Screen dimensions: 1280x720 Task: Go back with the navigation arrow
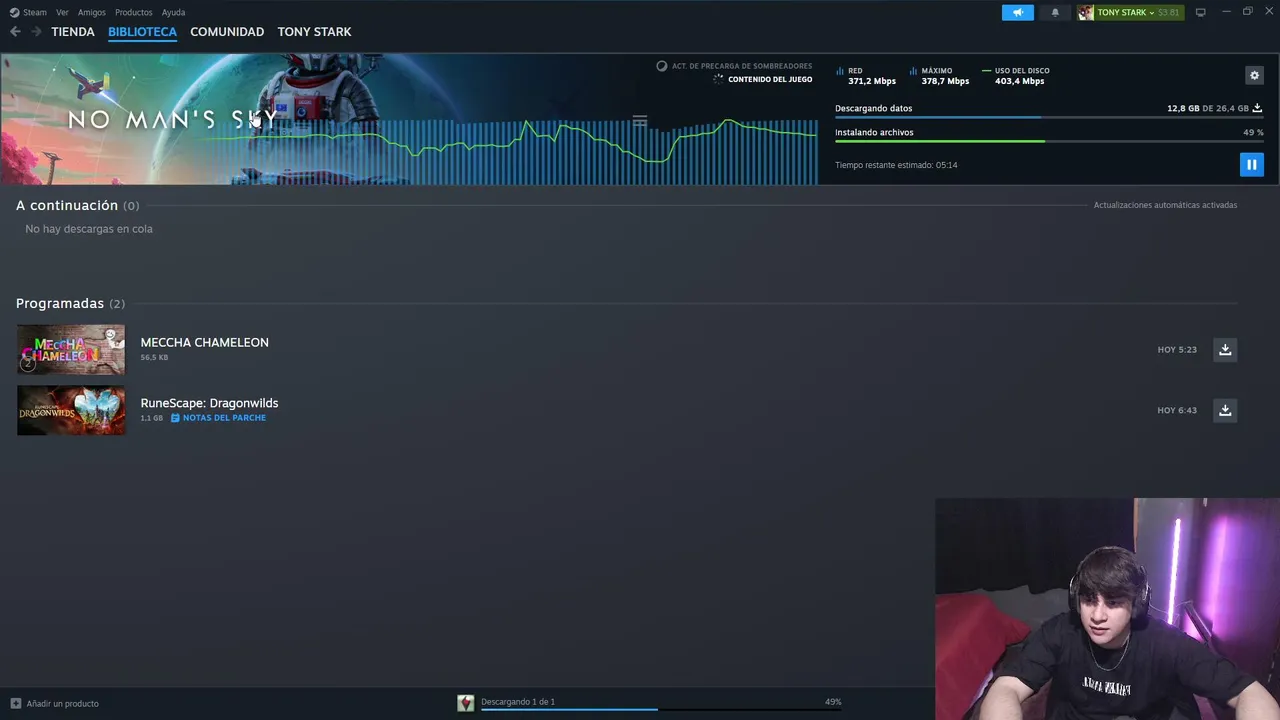15,32
